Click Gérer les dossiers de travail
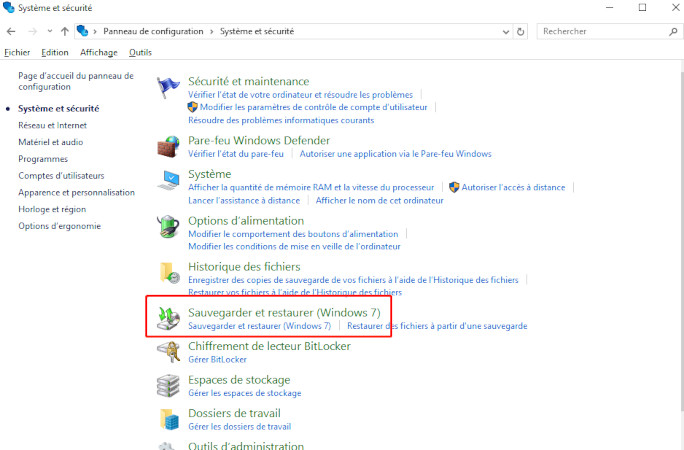The image size is (684, 450). (x=239, y=427)
